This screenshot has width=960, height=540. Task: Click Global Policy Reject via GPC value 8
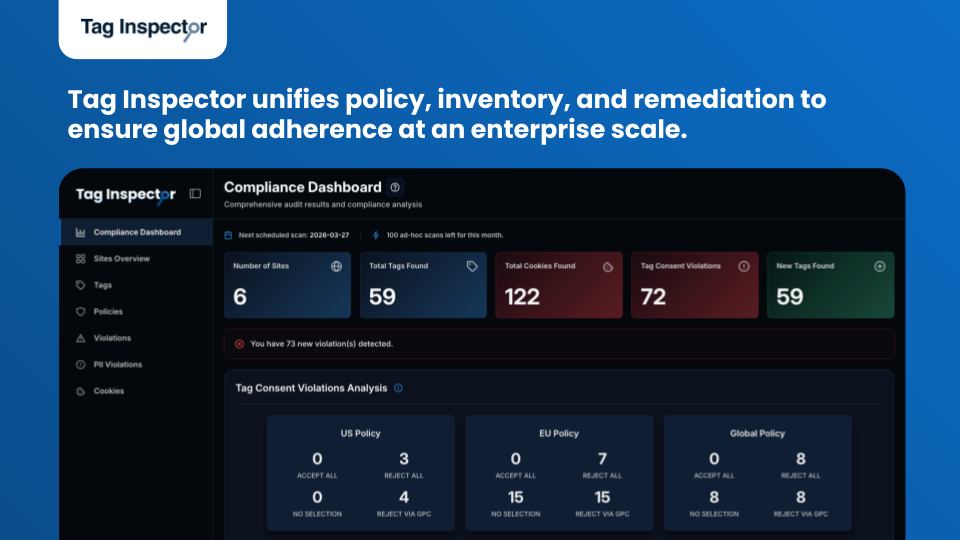pos(801,497)
